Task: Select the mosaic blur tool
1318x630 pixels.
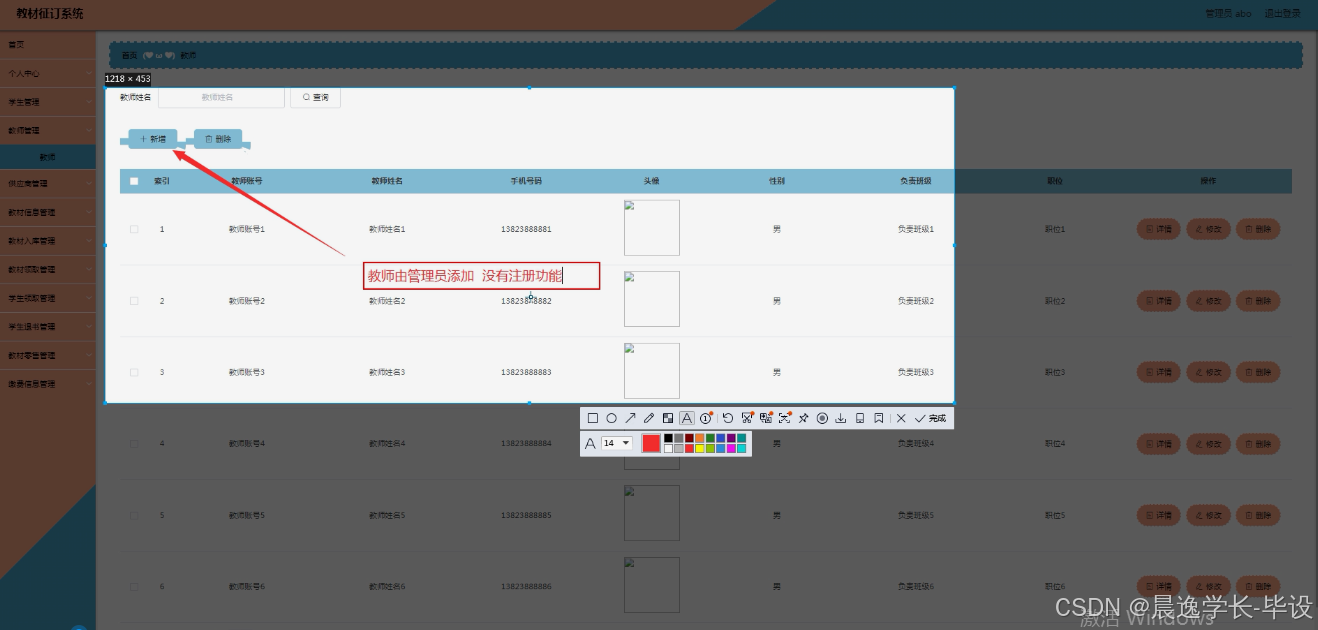Action: [668, 417]
